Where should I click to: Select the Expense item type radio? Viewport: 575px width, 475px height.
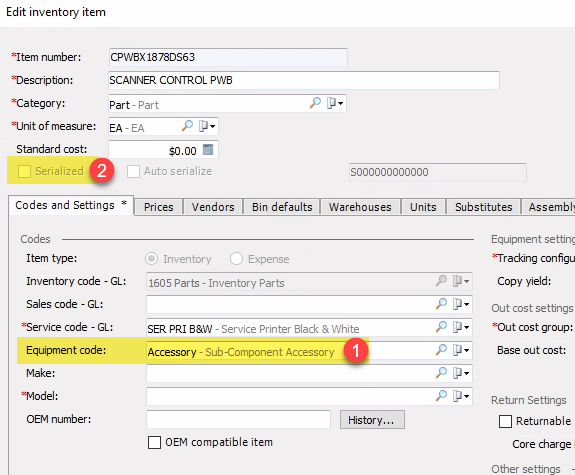coord(236,259)
